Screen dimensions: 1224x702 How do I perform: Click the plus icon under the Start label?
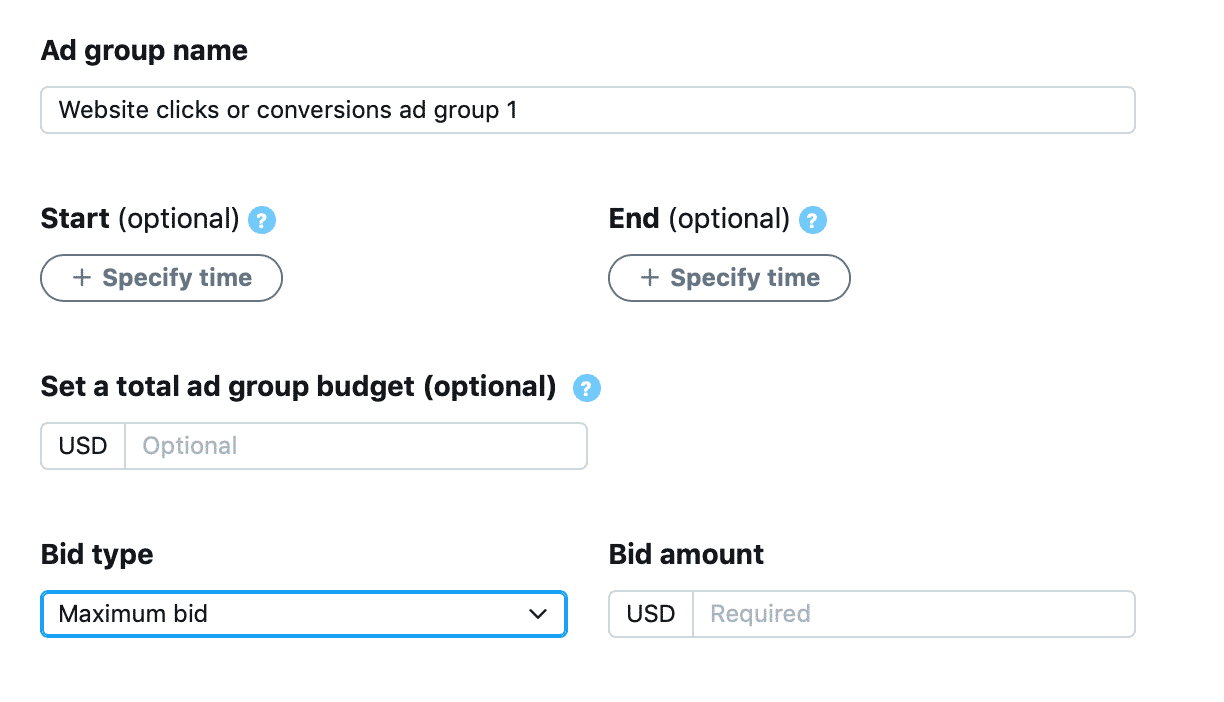point(82,278)
